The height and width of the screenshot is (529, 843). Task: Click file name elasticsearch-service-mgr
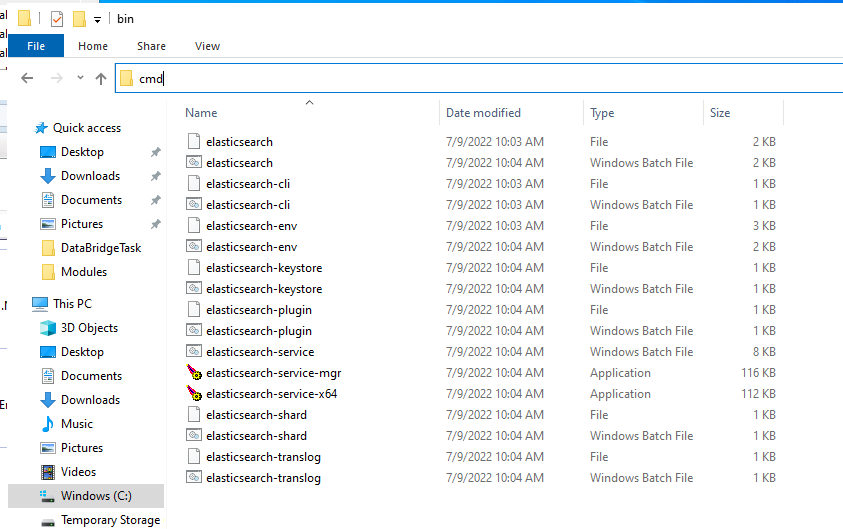[x=274, y=373]
